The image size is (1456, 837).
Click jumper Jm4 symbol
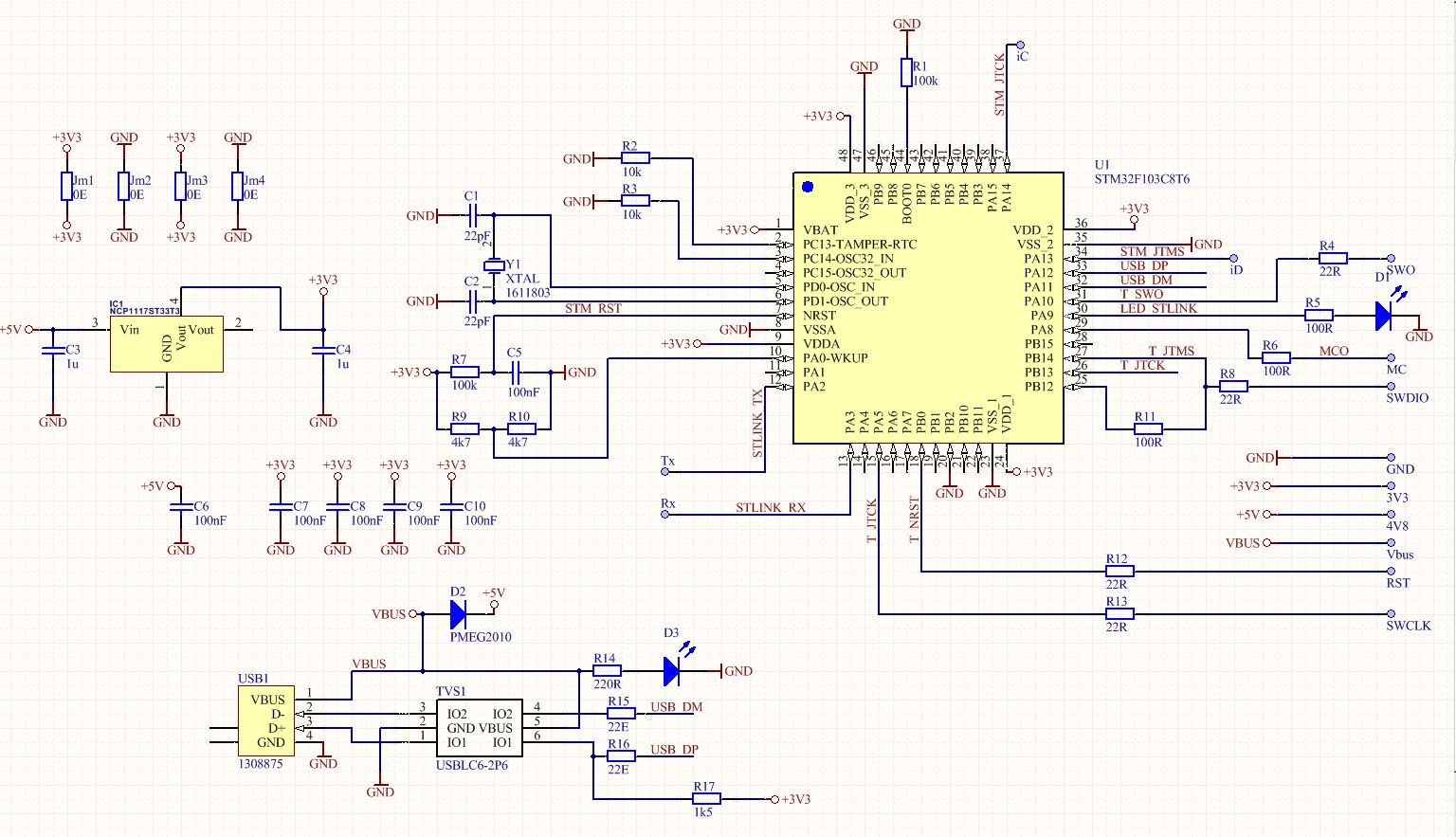(237, 187)
